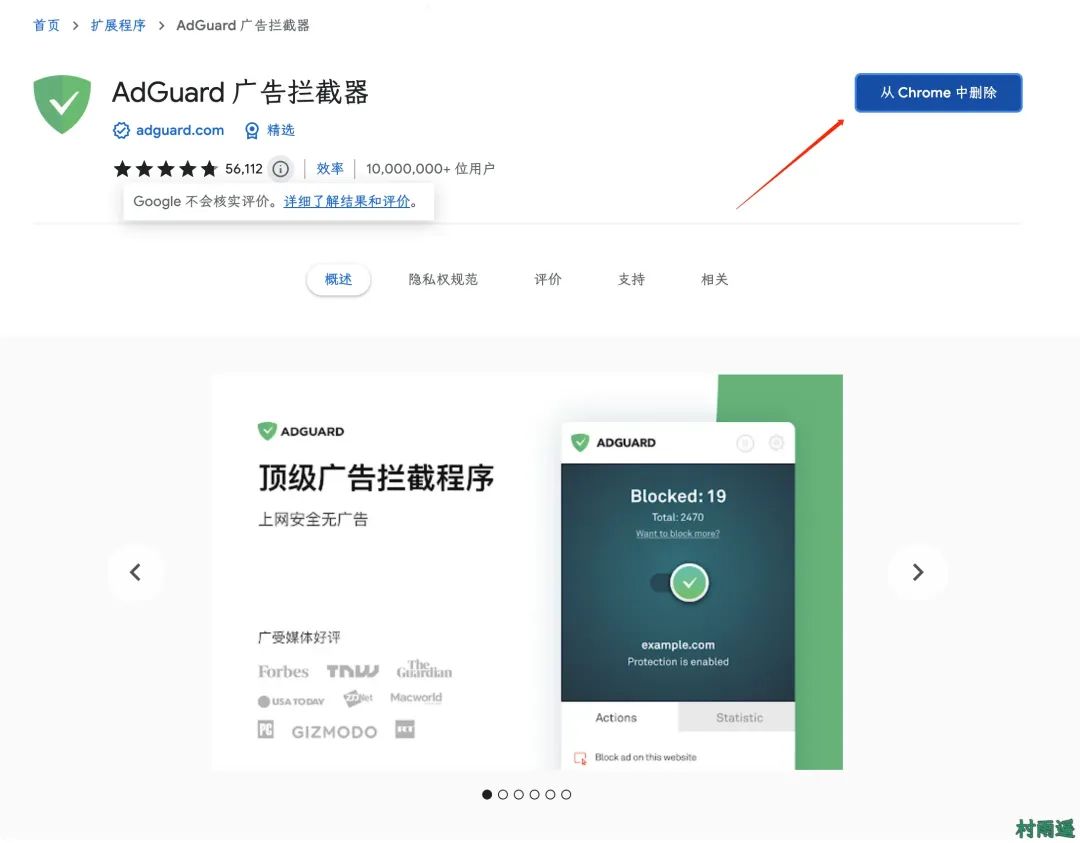The height and width of the screenshot is (843, 1080).
Task: Click the 从 Chrome 中删除 button
Action: [938, 93]
